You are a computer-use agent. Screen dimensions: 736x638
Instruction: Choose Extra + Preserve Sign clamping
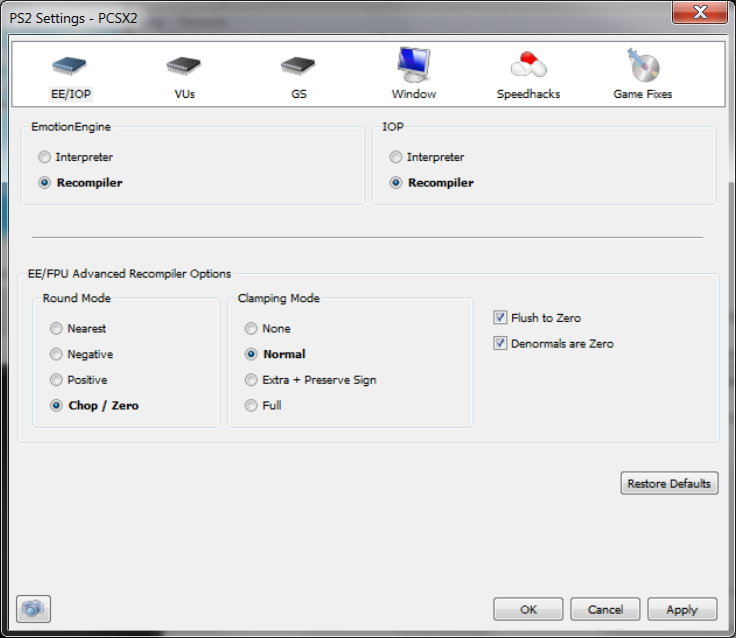[x=251, y=379]
